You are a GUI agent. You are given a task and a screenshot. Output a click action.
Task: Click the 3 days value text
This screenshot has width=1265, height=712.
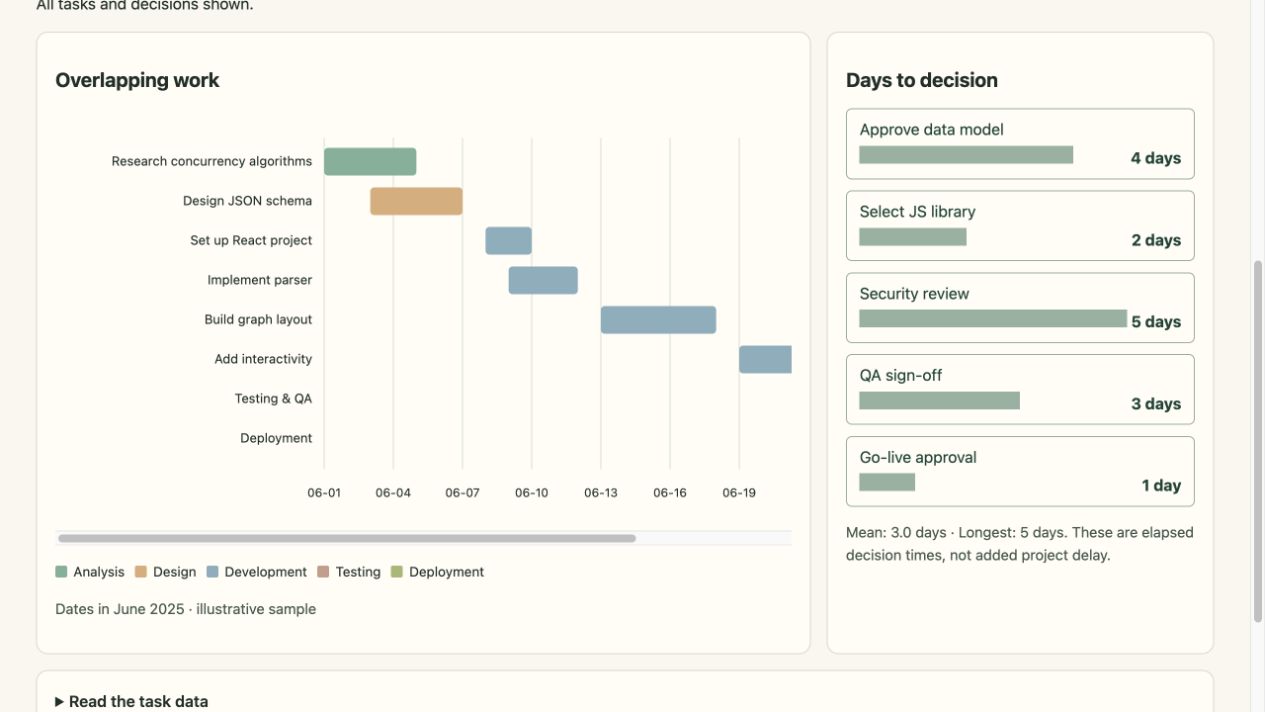pyautogui.click(x=1156, y=404)
